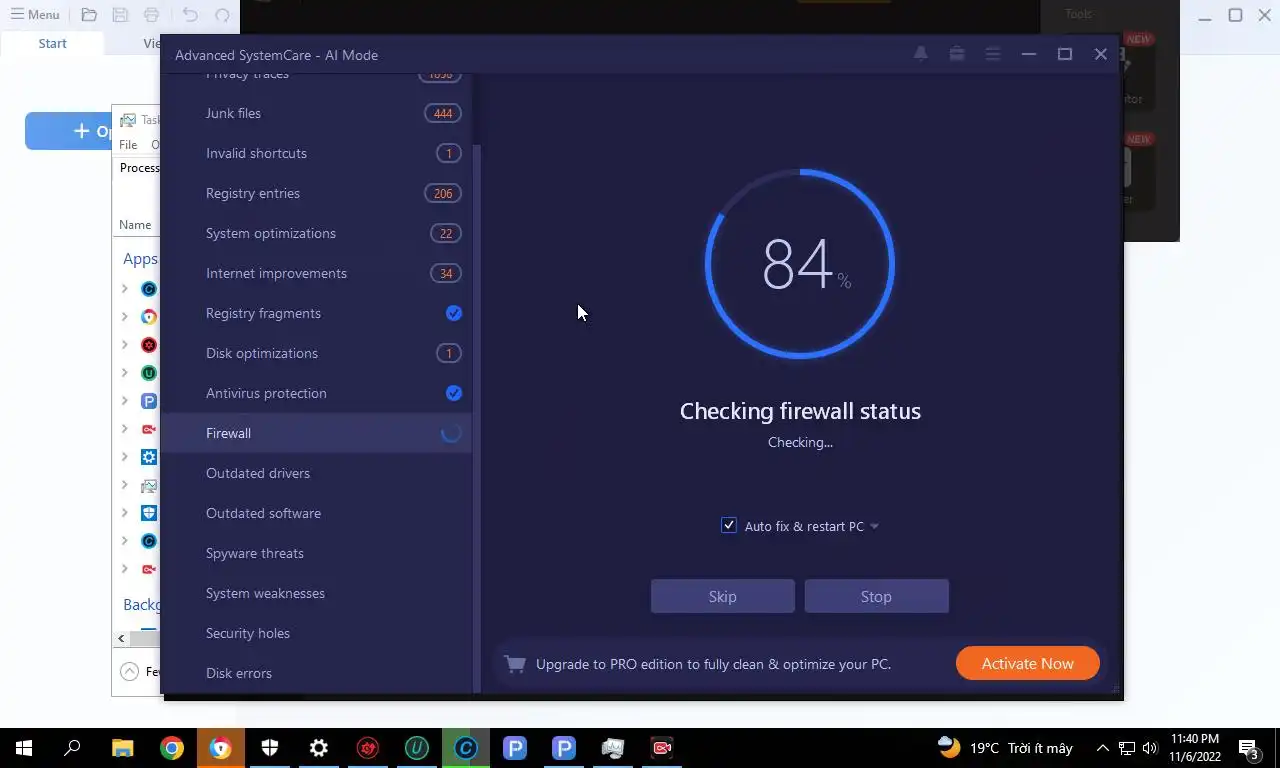Click the Activate Now button
Screen dimensions: 1280x768
1027,664
